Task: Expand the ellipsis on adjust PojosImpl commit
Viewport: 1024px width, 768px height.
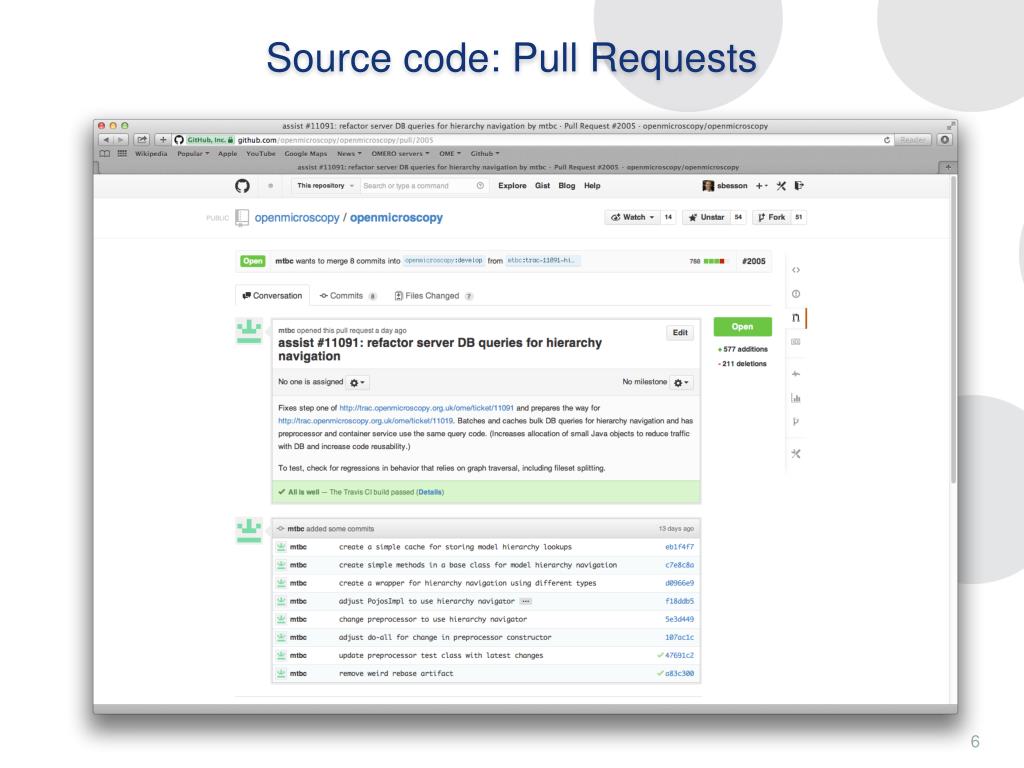Action: pos(526,601)
